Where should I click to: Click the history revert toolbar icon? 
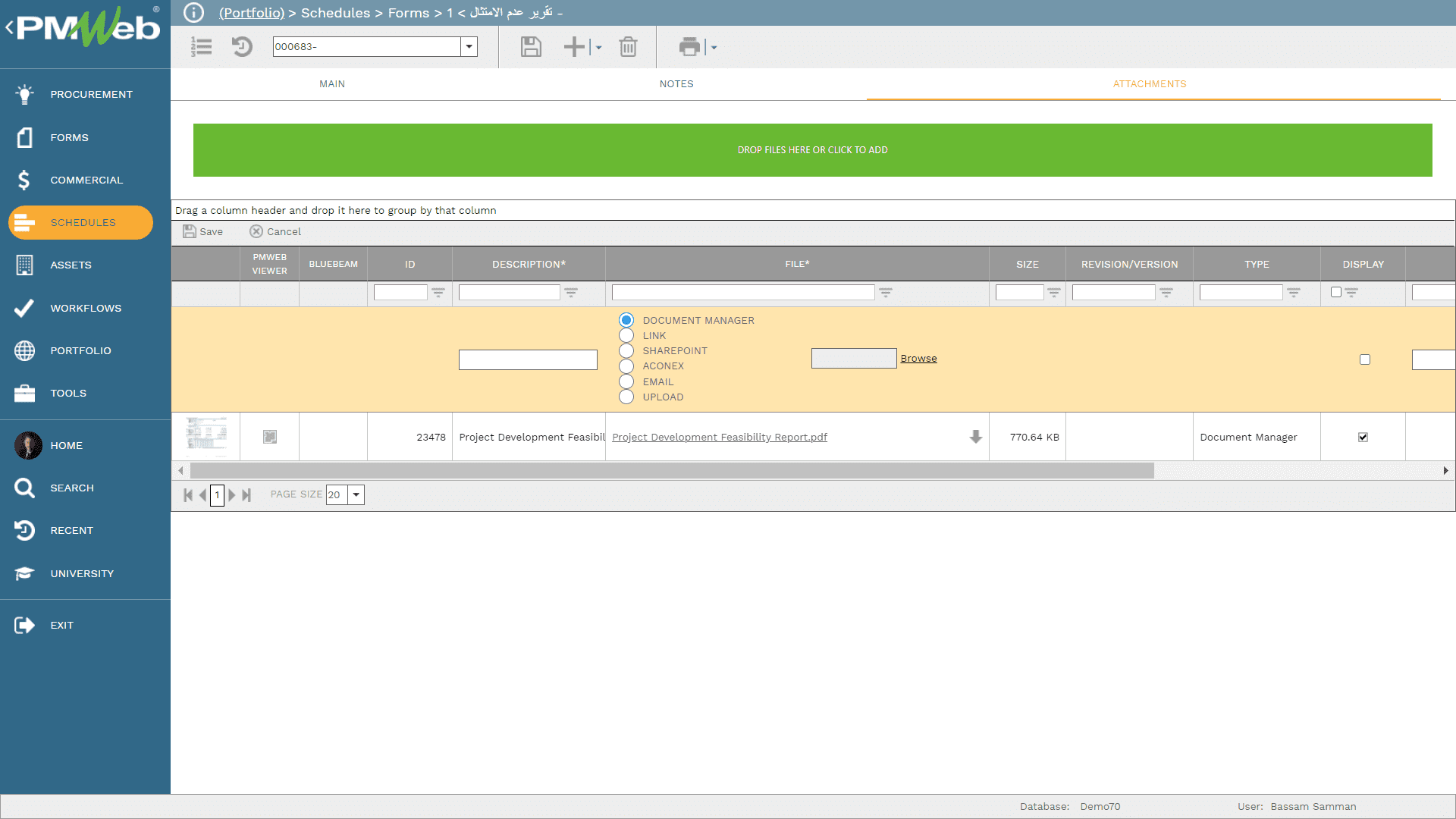242,47
